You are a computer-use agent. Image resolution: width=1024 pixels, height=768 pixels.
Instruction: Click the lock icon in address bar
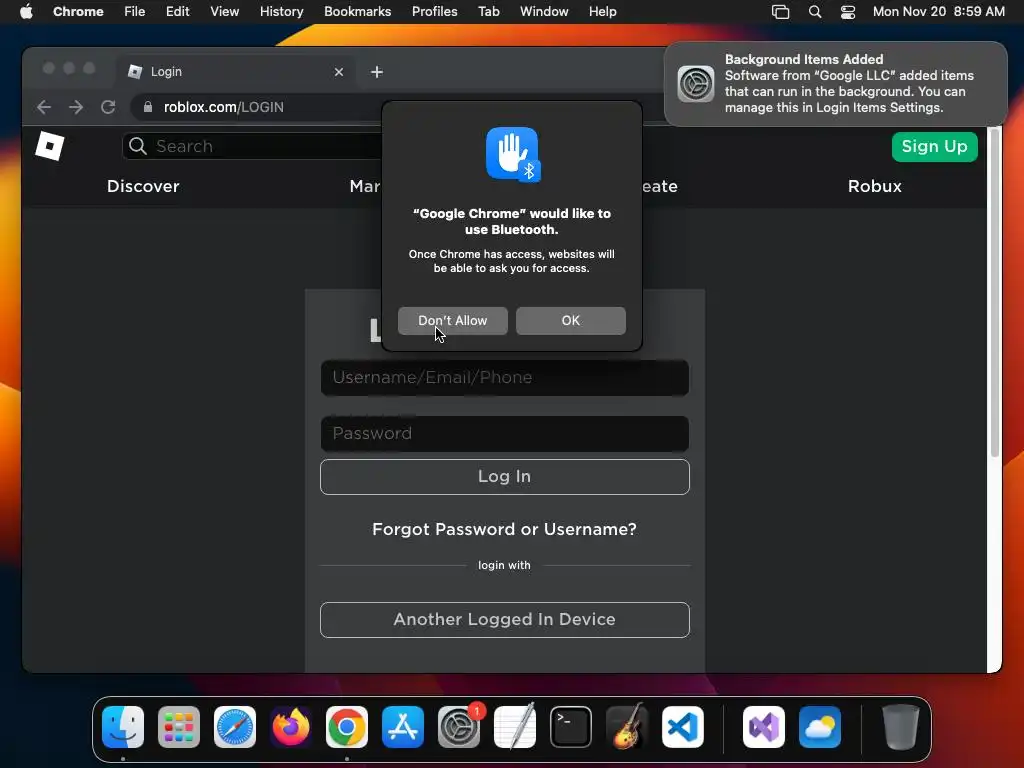point(148,107)
